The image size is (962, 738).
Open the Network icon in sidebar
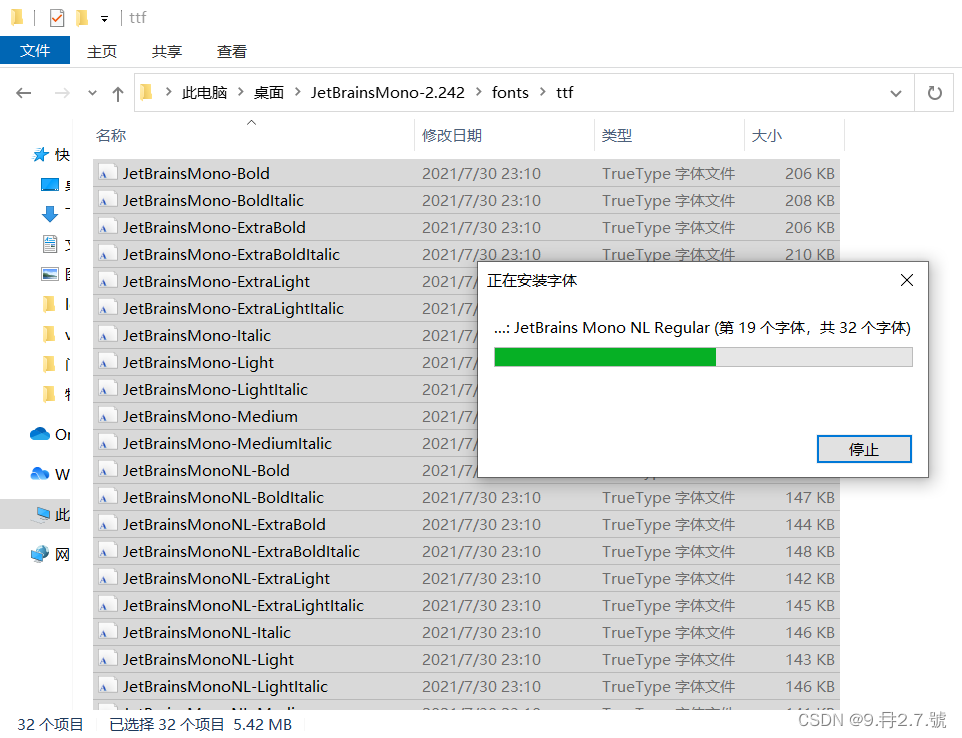click(40, 554)
